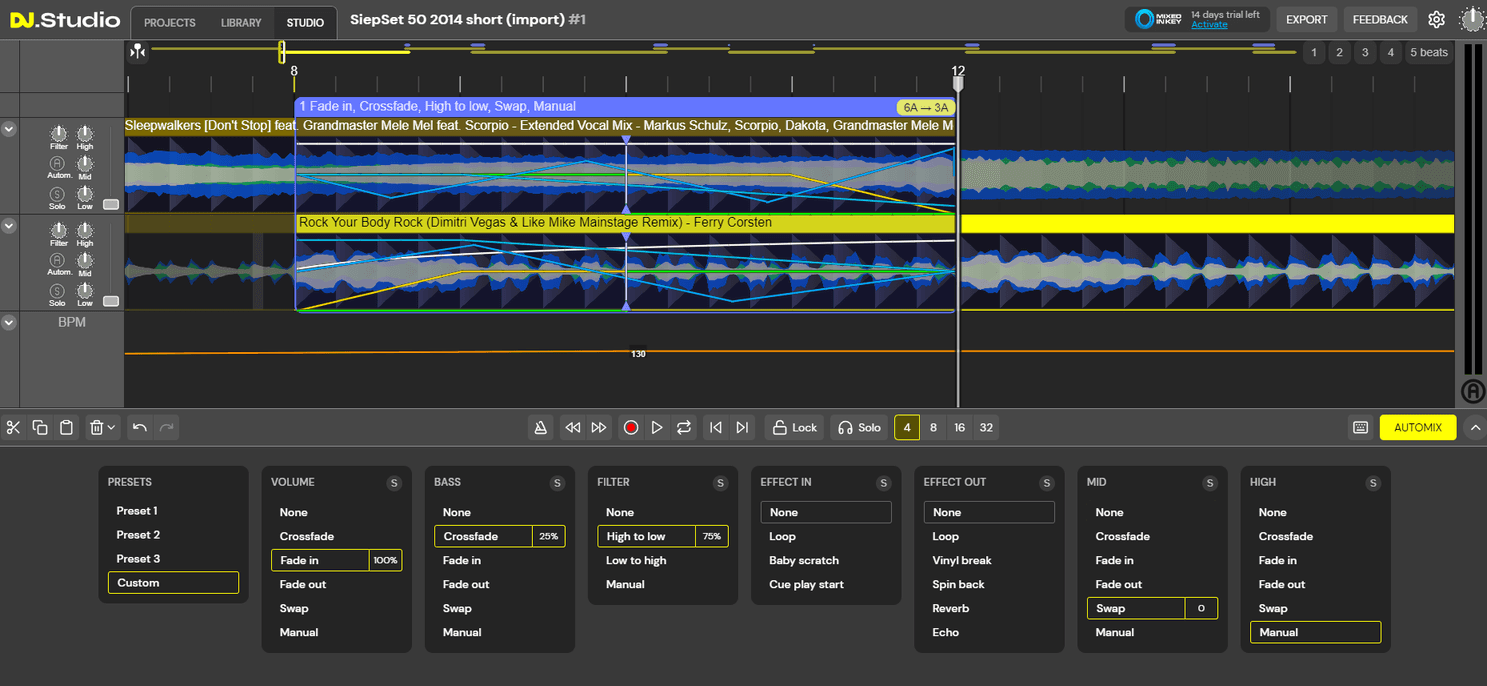Select Custom preset option
The image size is (1487, 686).
click(173, 583)
